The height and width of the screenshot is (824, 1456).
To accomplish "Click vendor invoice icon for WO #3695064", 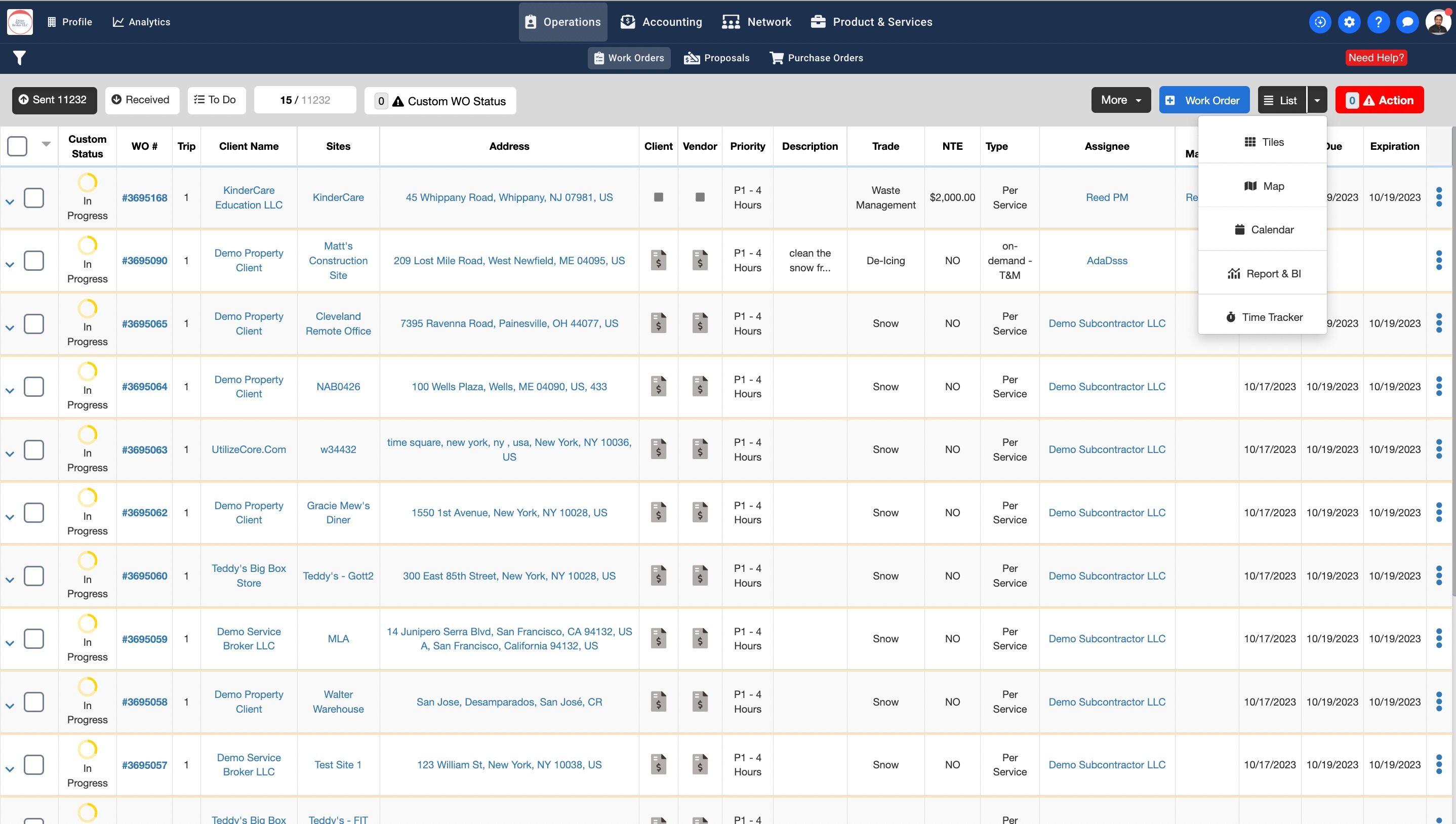I will [700, 387].
